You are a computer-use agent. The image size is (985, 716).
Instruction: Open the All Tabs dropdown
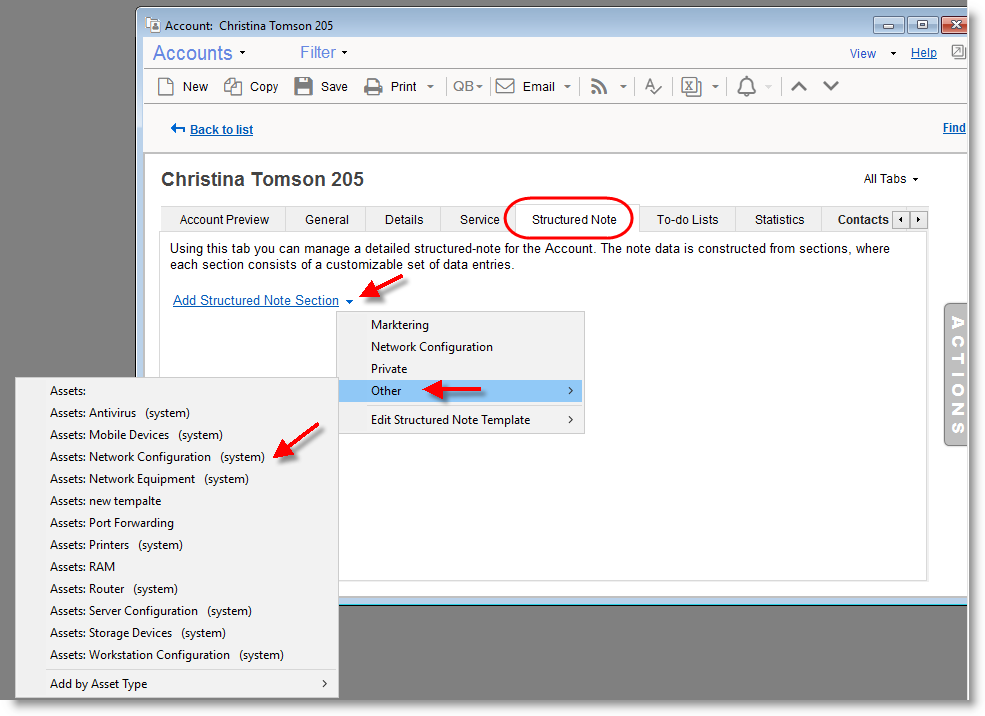[890, 179]
